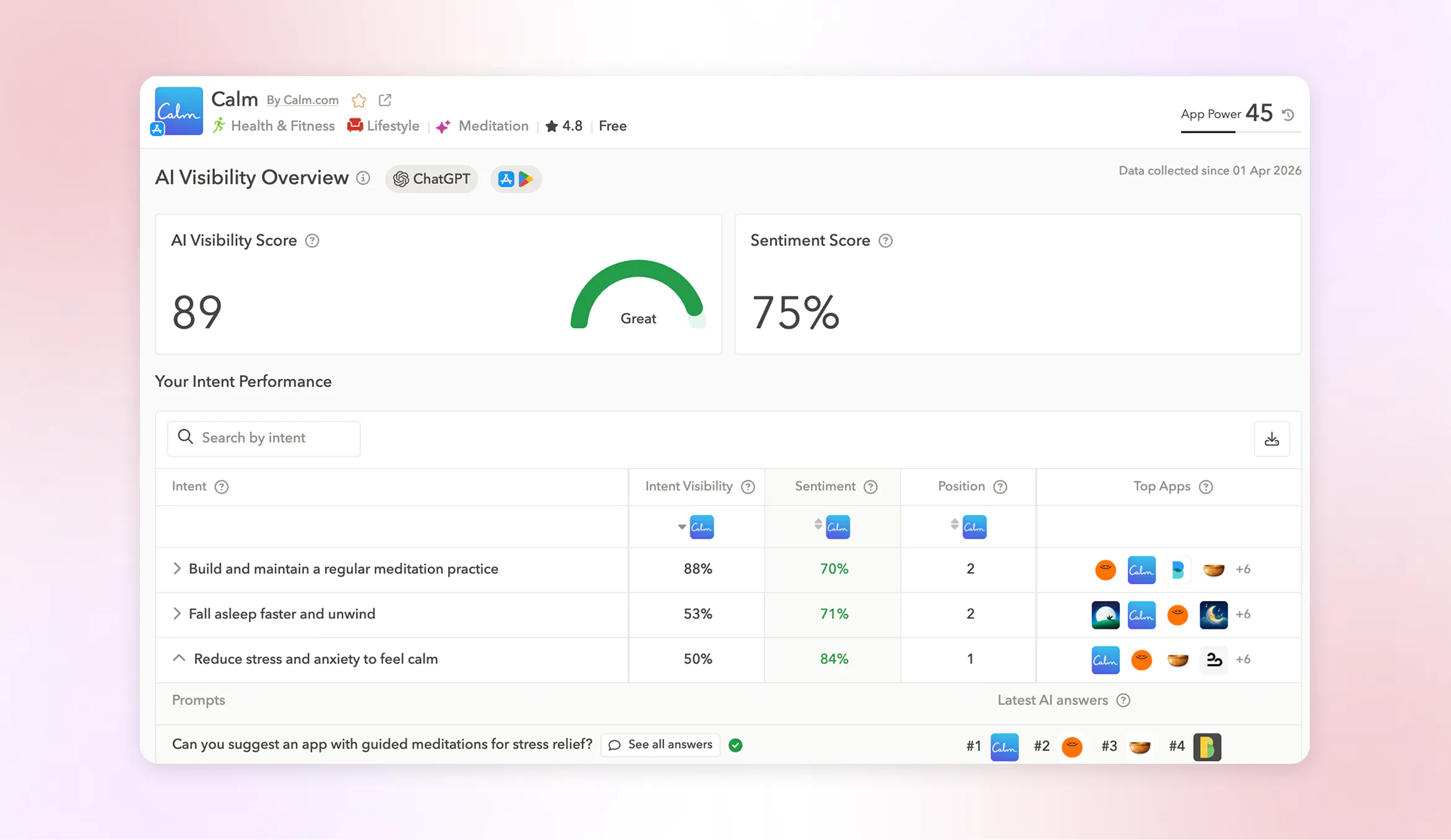The image size is (1451, 840).
Task: Toggle the green verified checkmark on the prompt
Action: pyautogui.click(x=735, y=745)
